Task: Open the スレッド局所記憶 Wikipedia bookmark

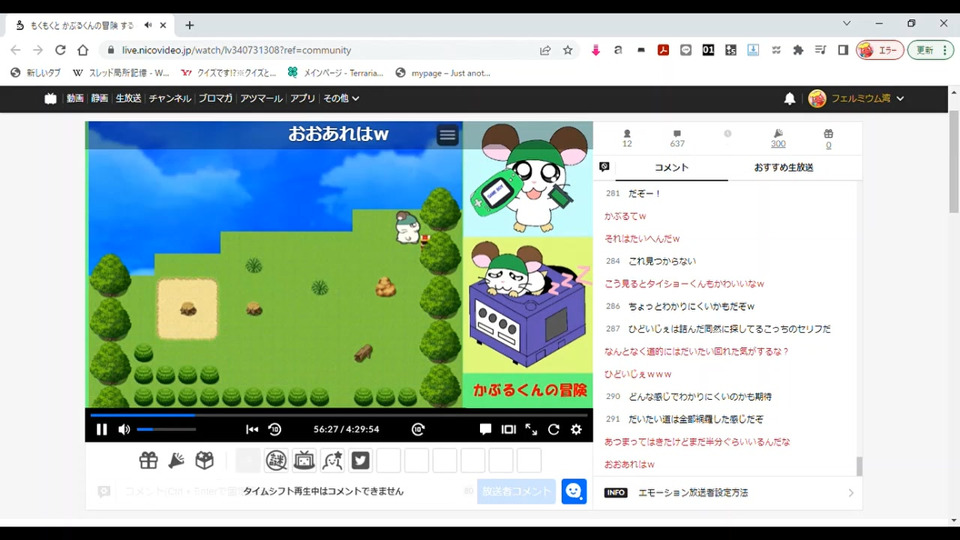Action: click(121, 73)
